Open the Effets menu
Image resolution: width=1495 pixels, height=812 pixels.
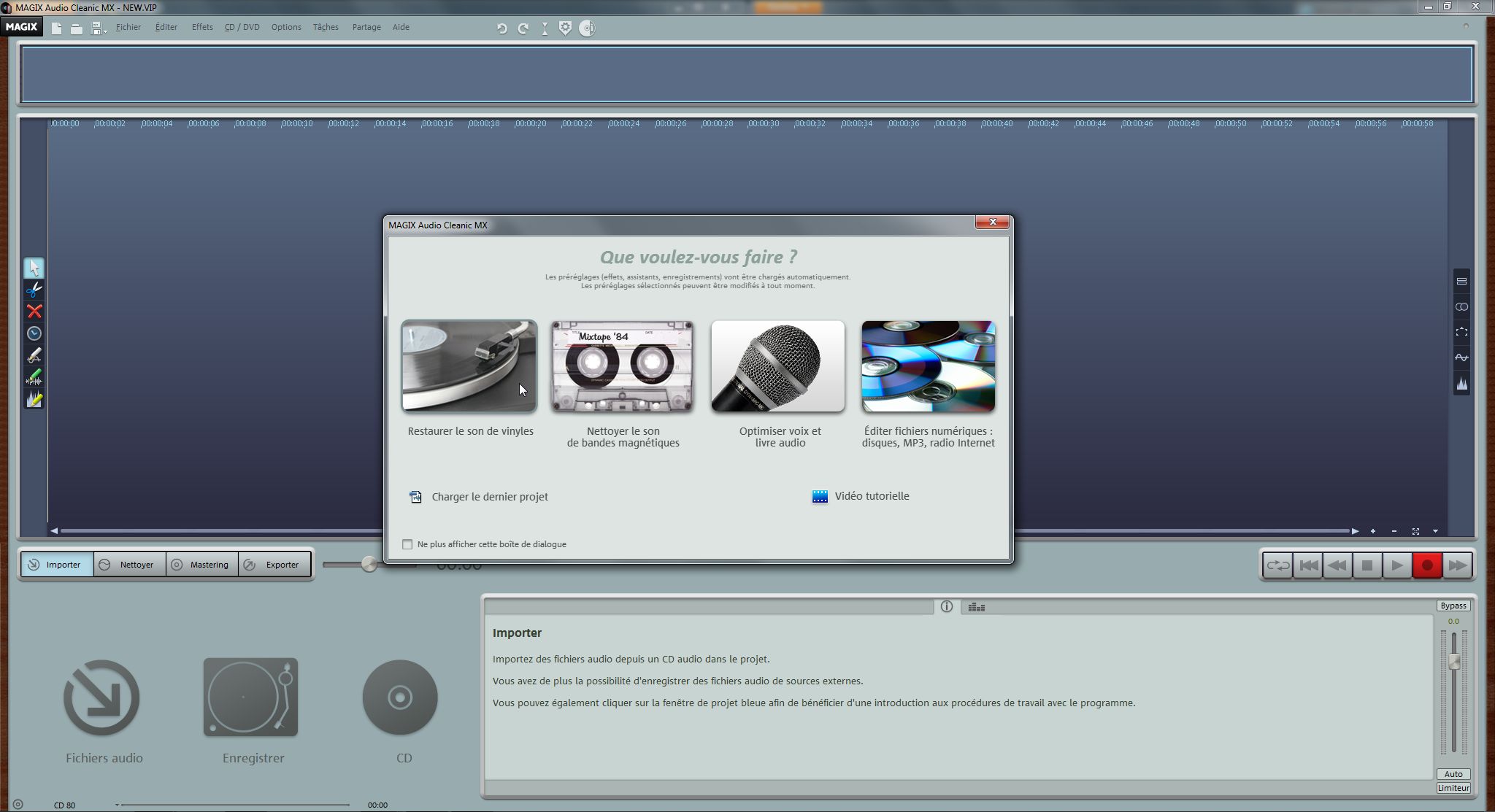(x=202, y=27)
